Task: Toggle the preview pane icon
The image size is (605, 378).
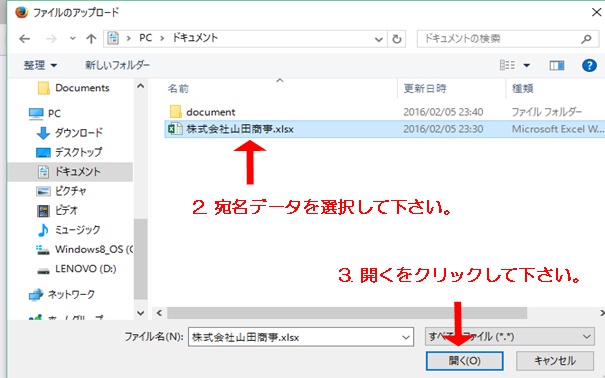Action: pyautogui.click(x=557, y=66)
